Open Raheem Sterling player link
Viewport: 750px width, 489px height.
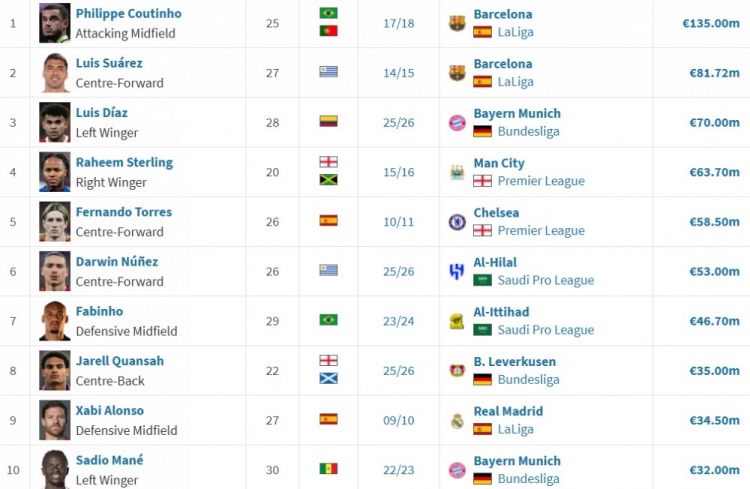coord(124,162)
